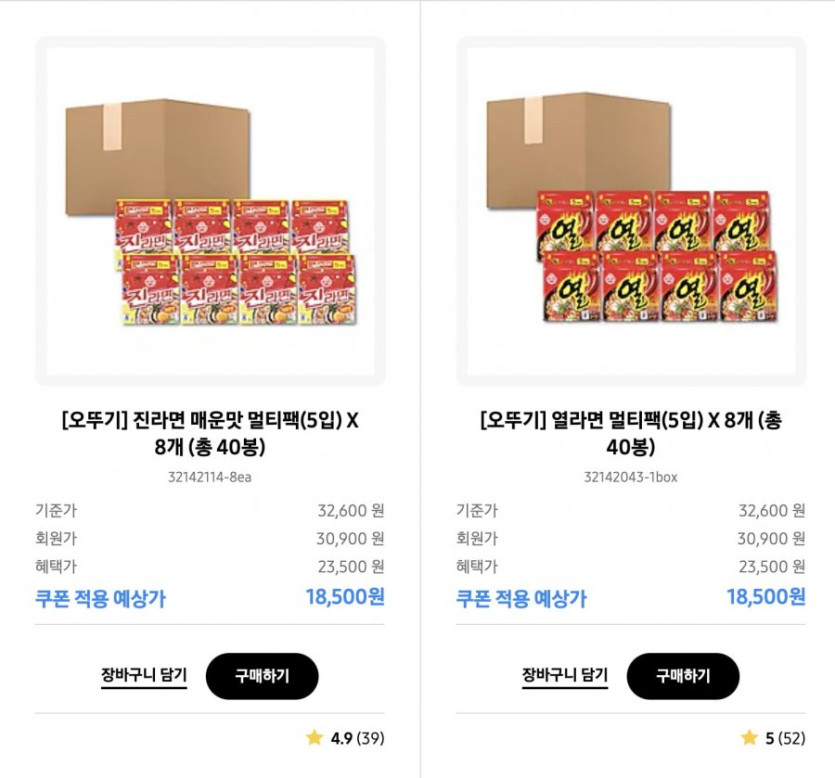Screen dimensions: 835x778
Task: Click 쿠폰 적용 예상가 label for 열라면
Action: 521,599
